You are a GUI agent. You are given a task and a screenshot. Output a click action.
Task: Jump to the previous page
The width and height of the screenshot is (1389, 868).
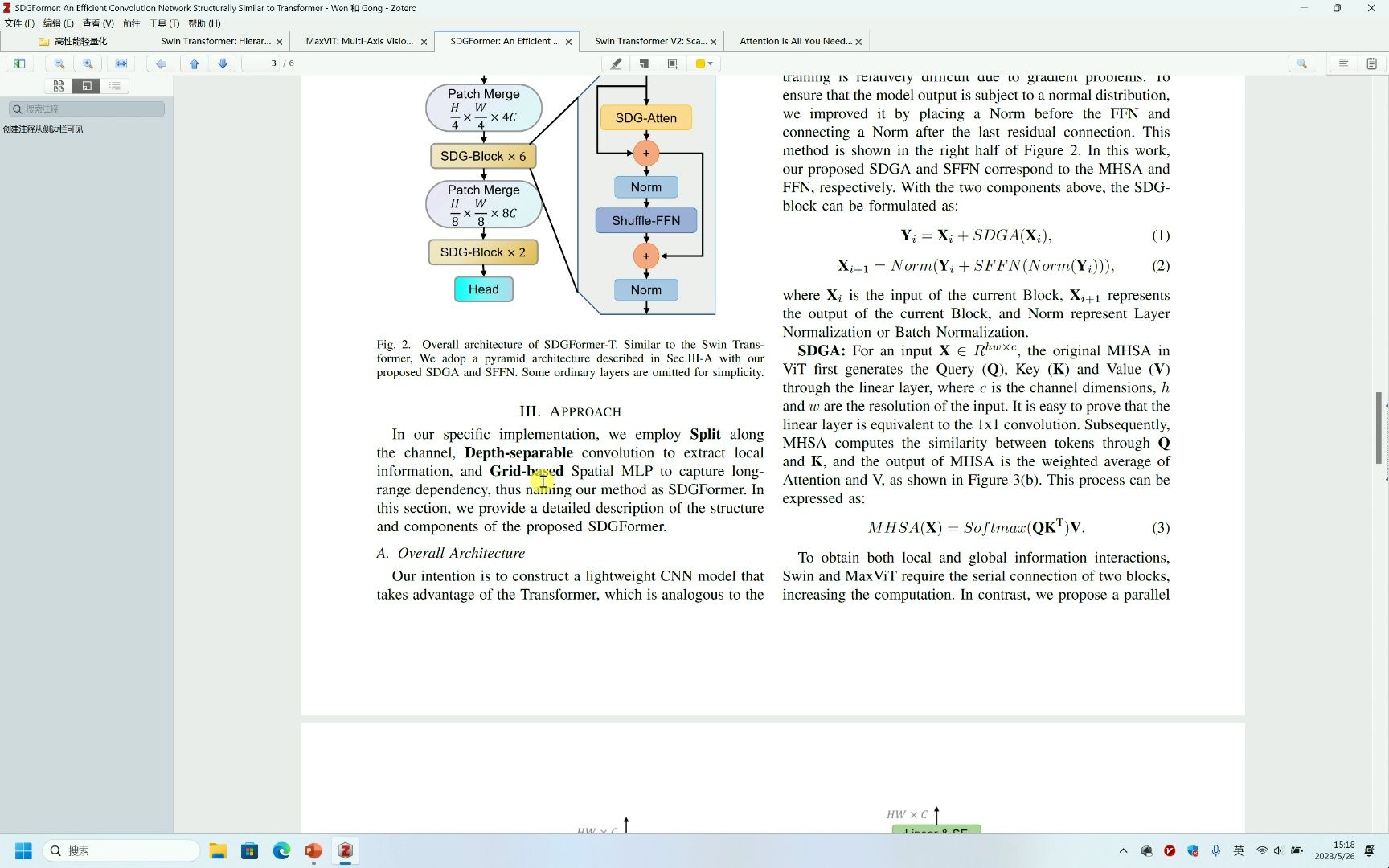coord(195,63)
